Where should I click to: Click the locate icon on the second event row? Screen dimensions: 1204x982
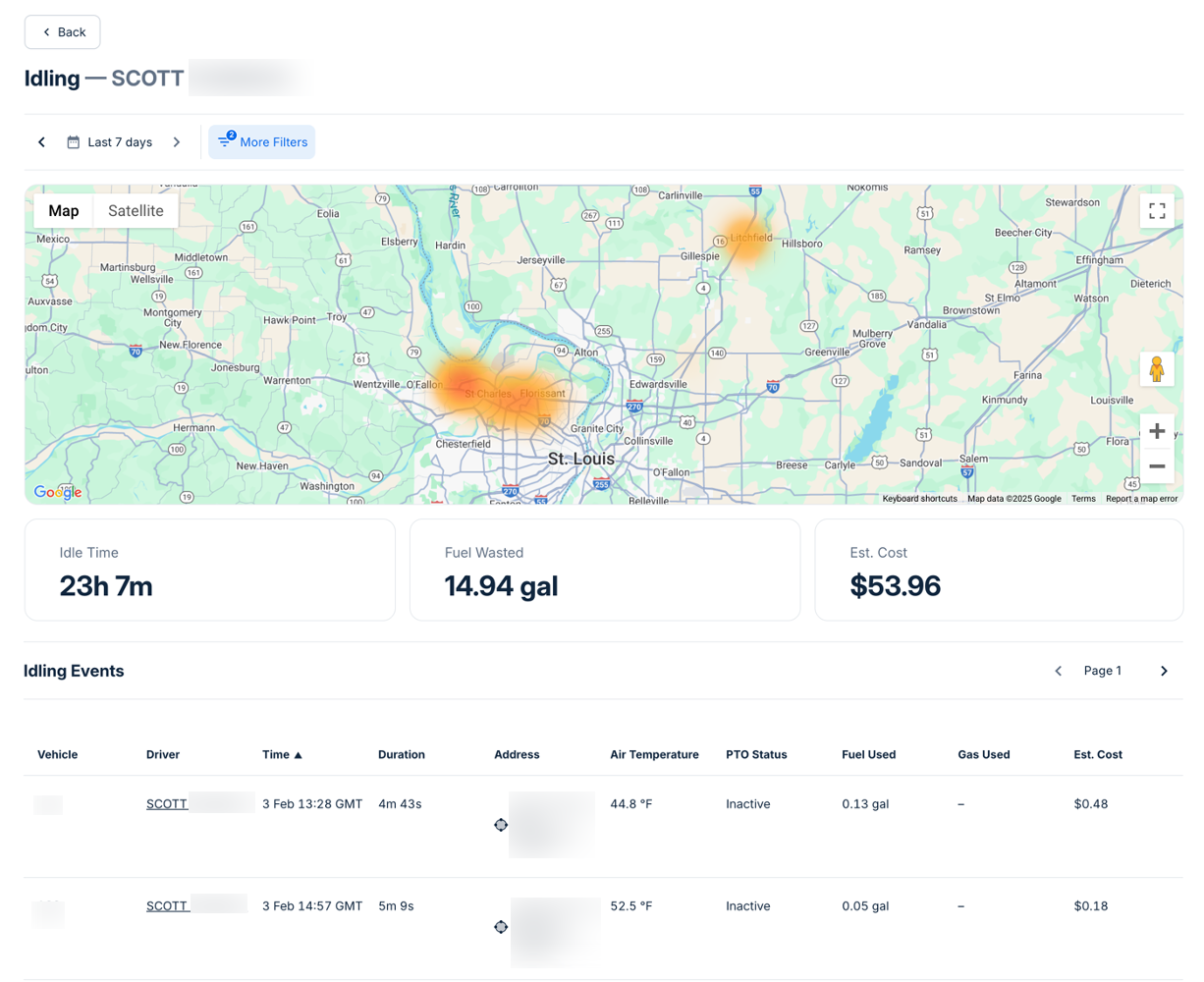501,927
